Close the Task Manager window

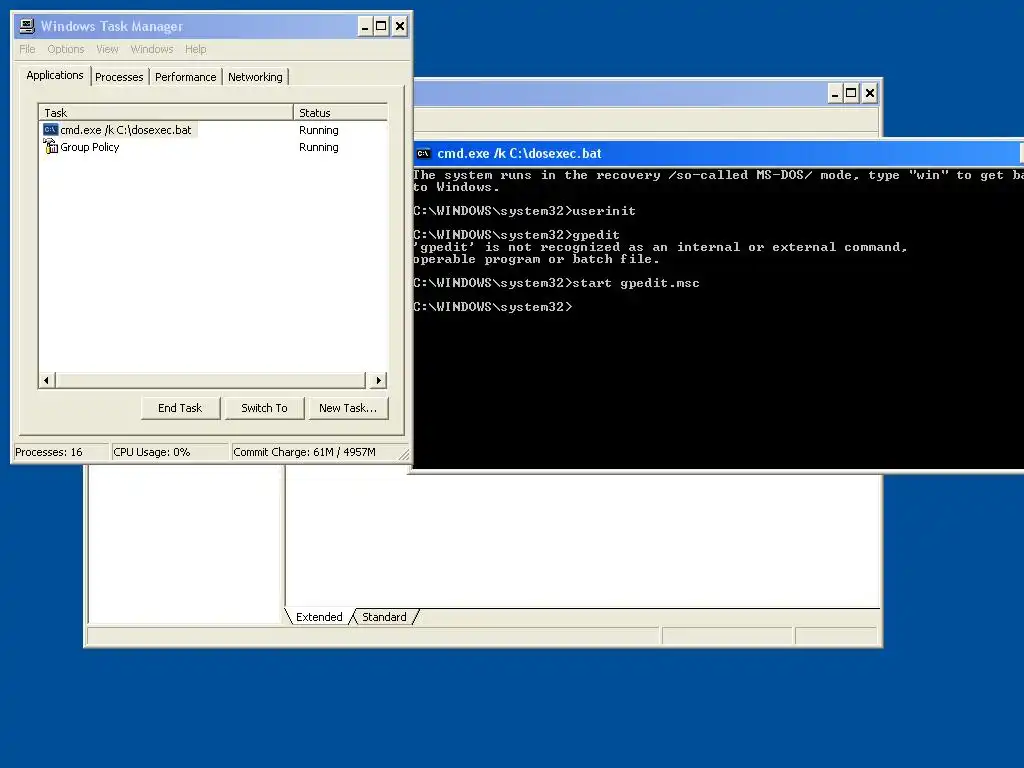(x=400, y=27)
